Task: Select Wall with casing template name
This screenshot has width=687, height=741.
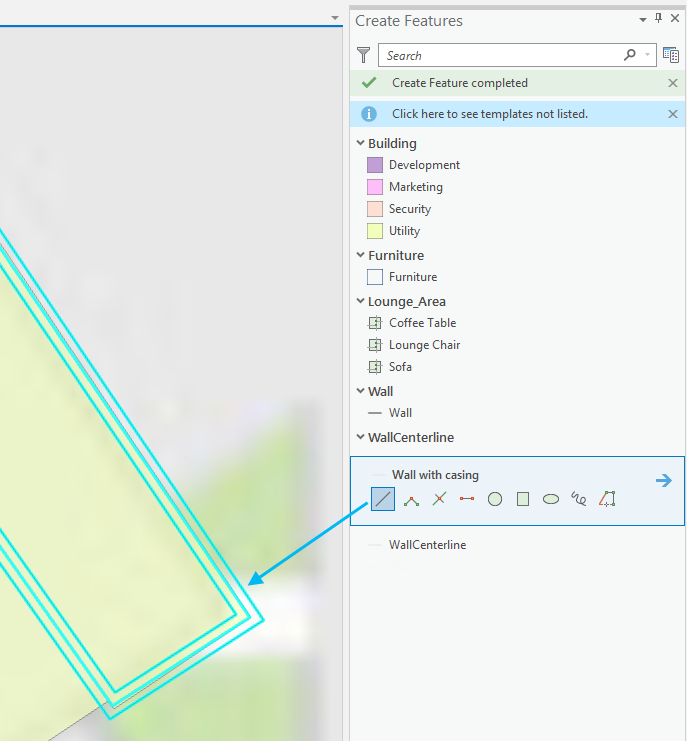Action: point(435,475)
